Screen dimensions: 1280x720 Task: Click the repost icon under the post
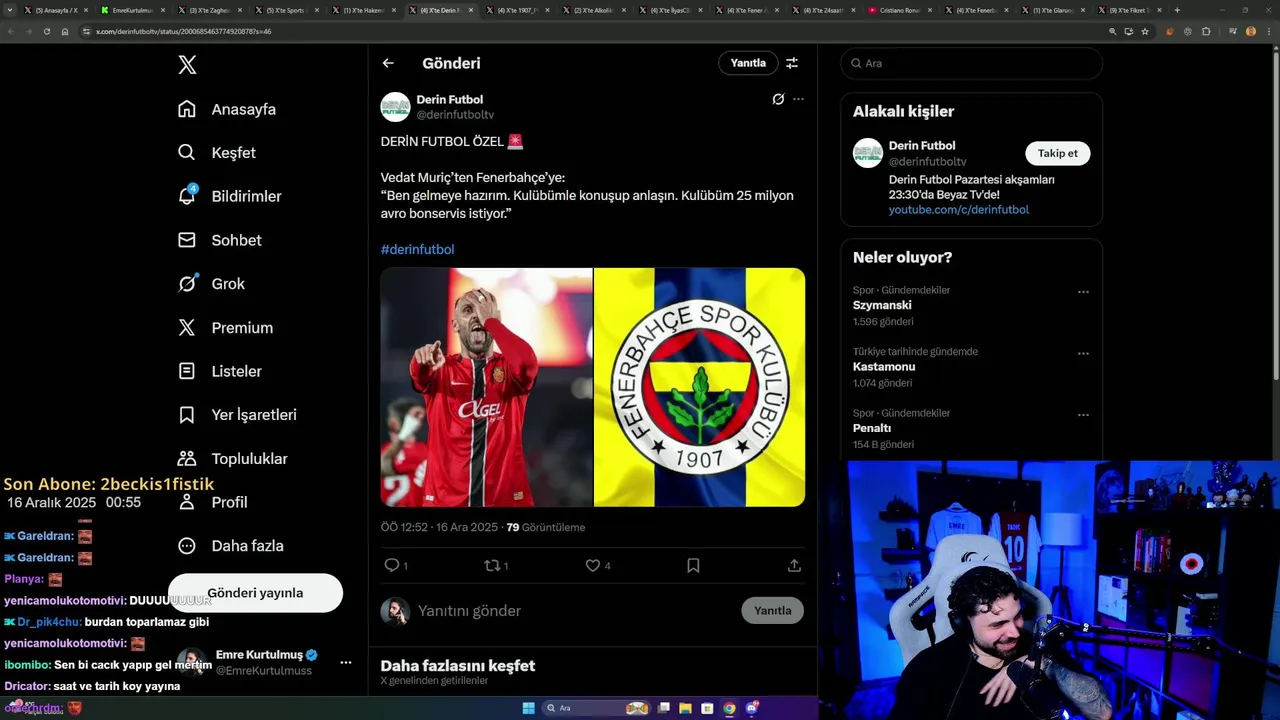(x=491, y=565)
